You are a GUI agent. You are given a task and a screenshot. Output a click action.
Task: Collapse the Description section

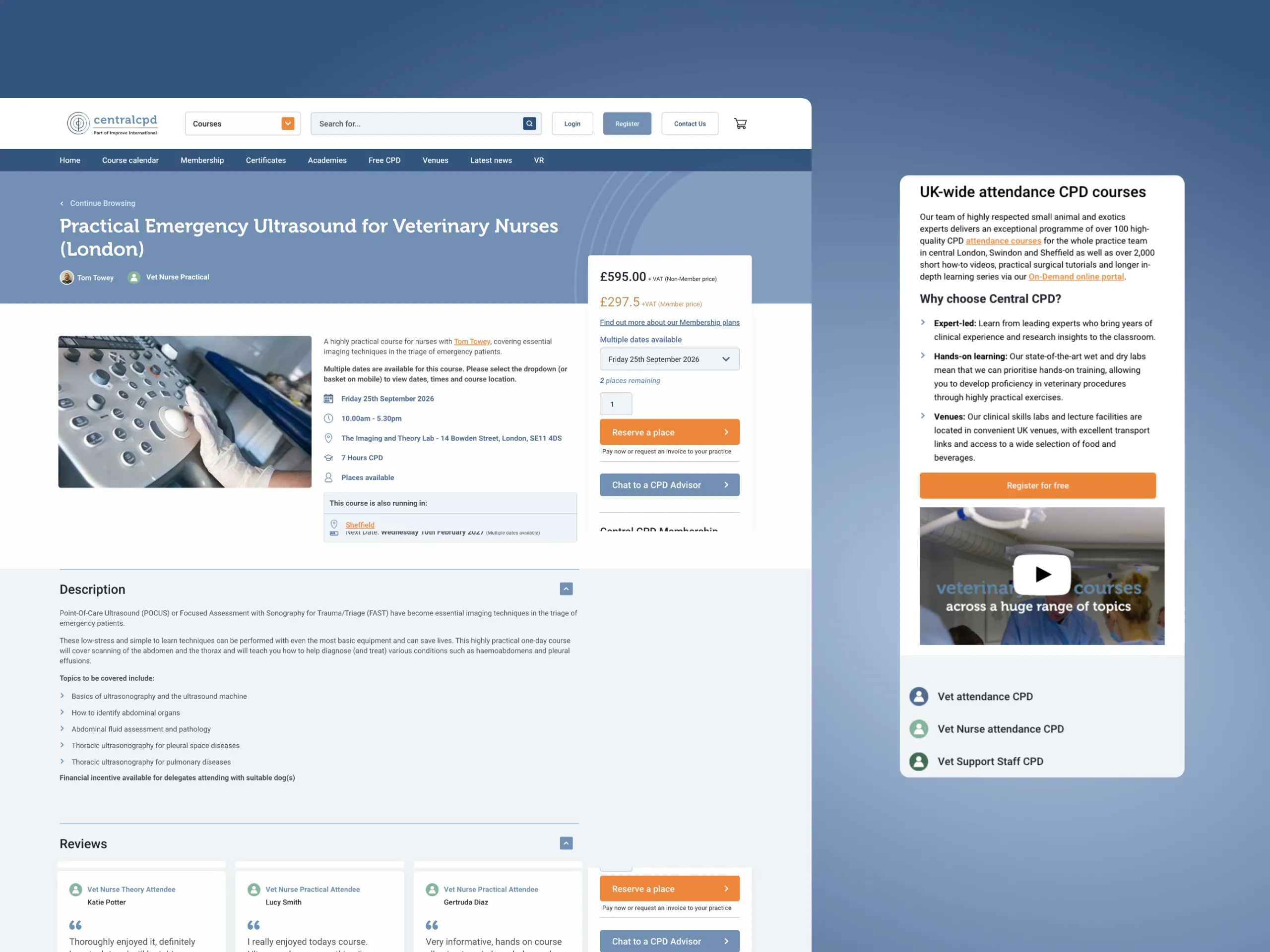tap(566, 589)
